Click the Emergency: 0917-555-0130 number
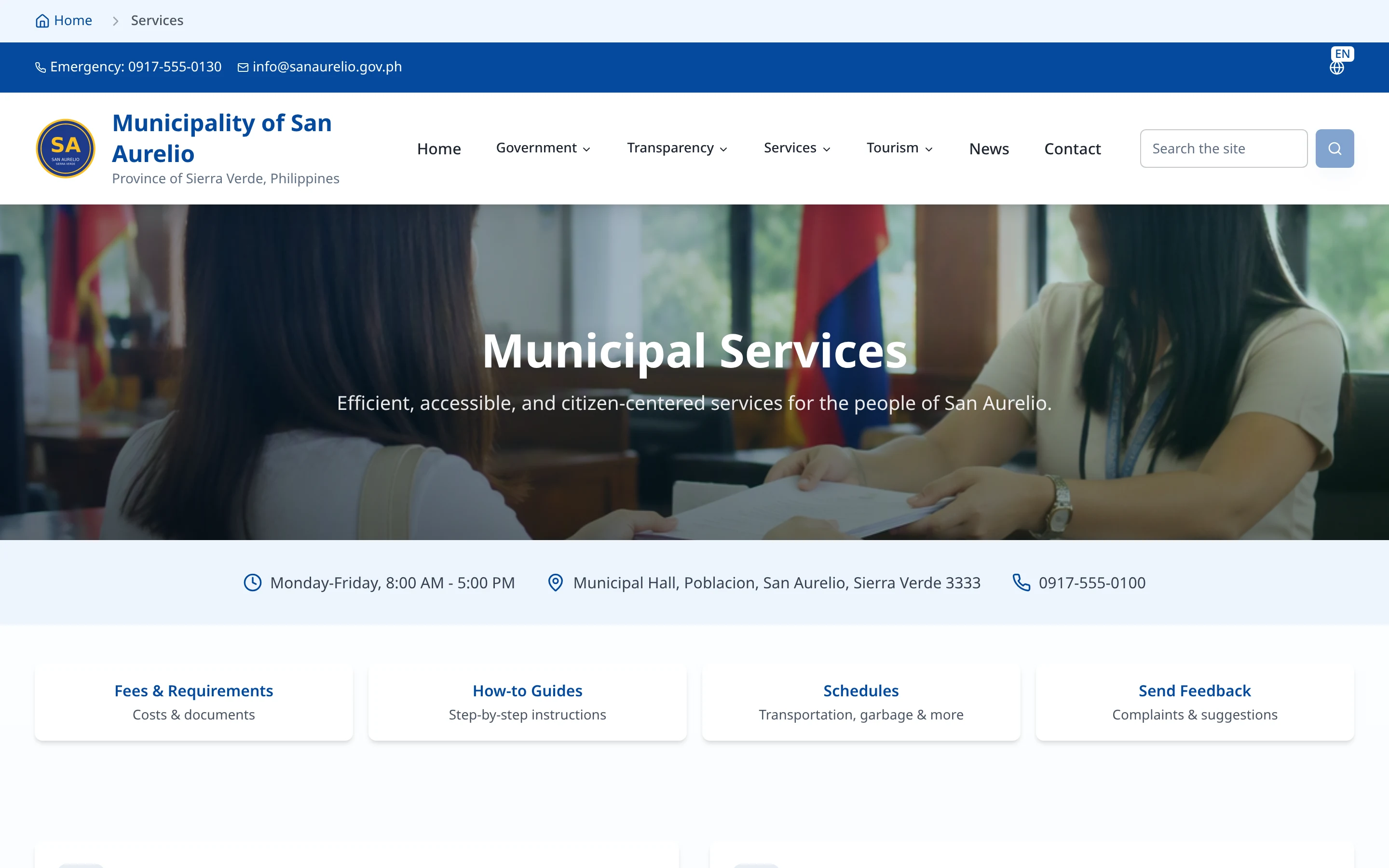 tap(136, 67)
